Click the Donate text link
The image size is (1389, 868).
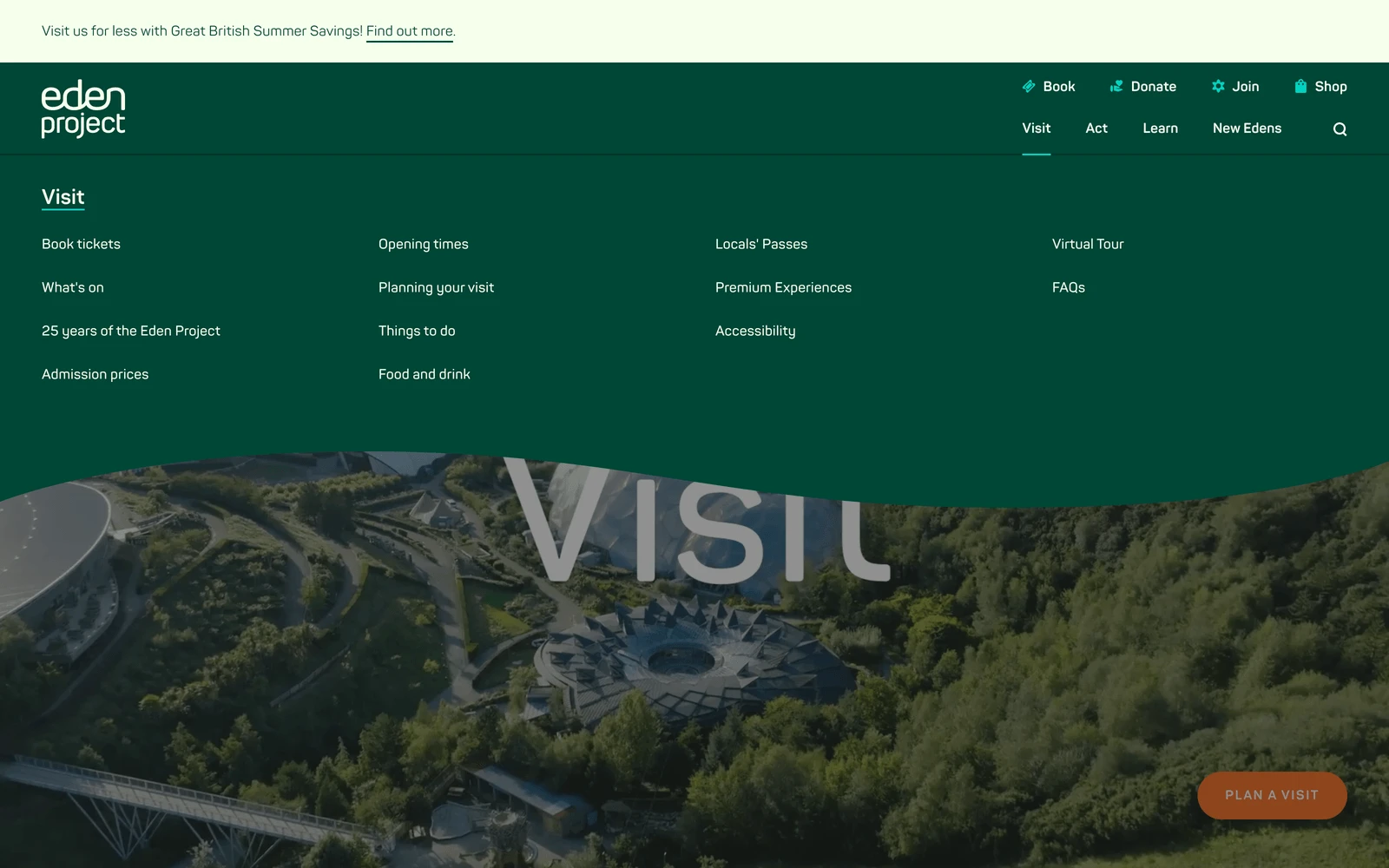click(x=1153, y=87)
